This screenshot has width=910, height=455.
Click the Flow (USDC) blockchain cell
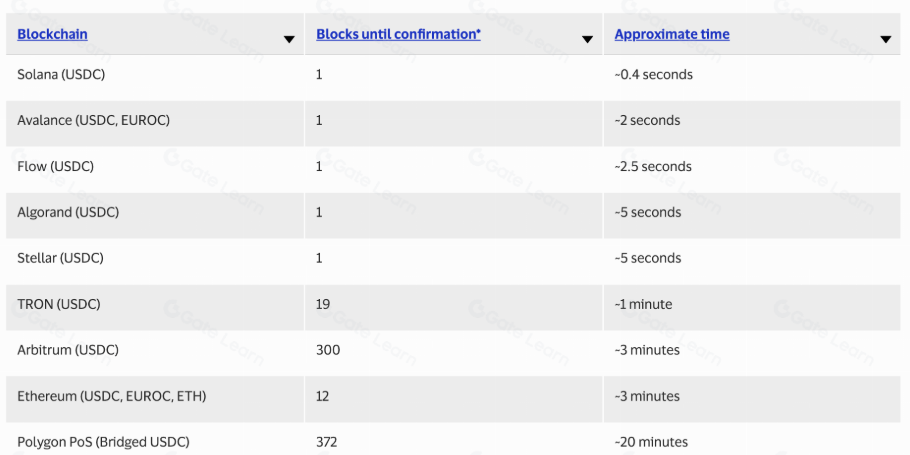click(55, 166)
